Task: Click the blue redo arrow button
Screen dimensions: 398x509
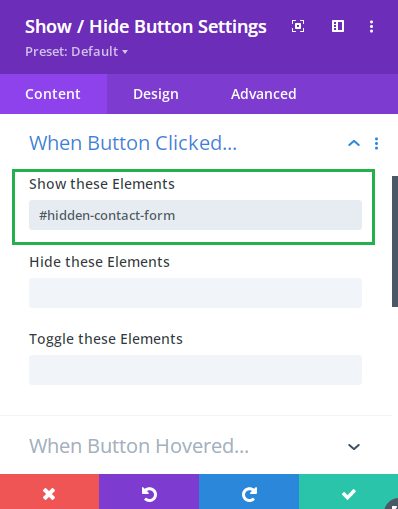Action: (249, 492)
